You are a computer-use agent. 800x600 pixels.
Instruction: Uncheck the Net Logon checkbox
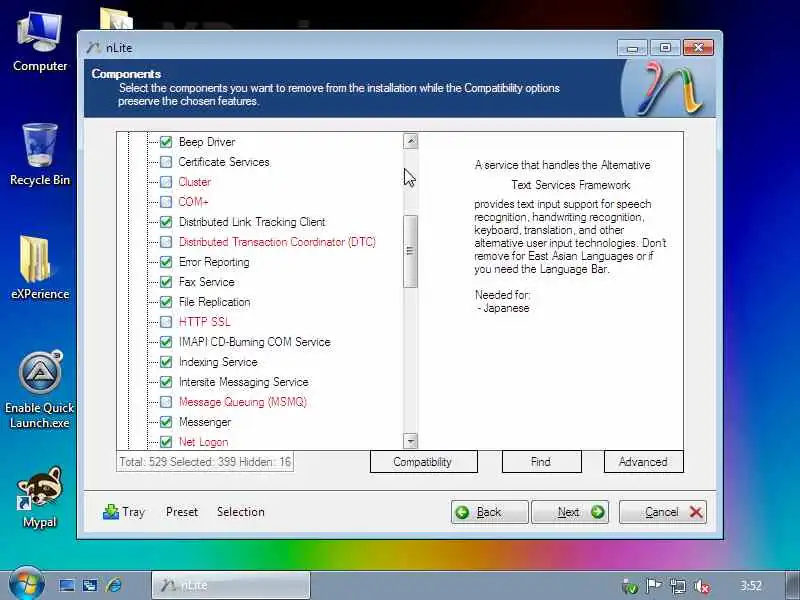[x=166, y=442]
